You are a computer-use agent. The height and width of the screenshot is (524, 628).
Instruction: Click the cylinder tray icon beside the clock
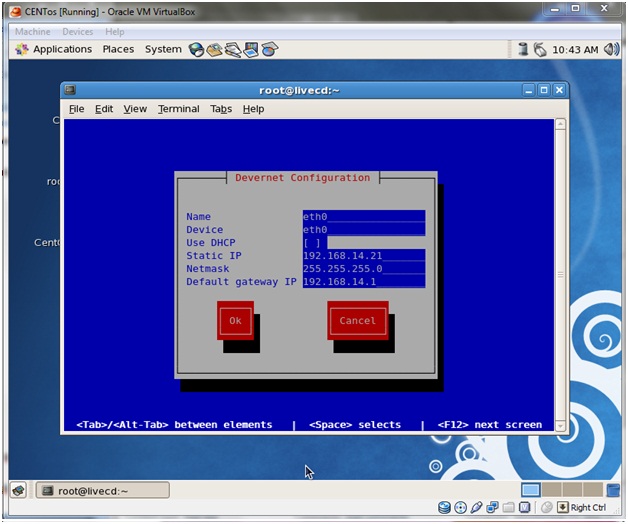523,49
